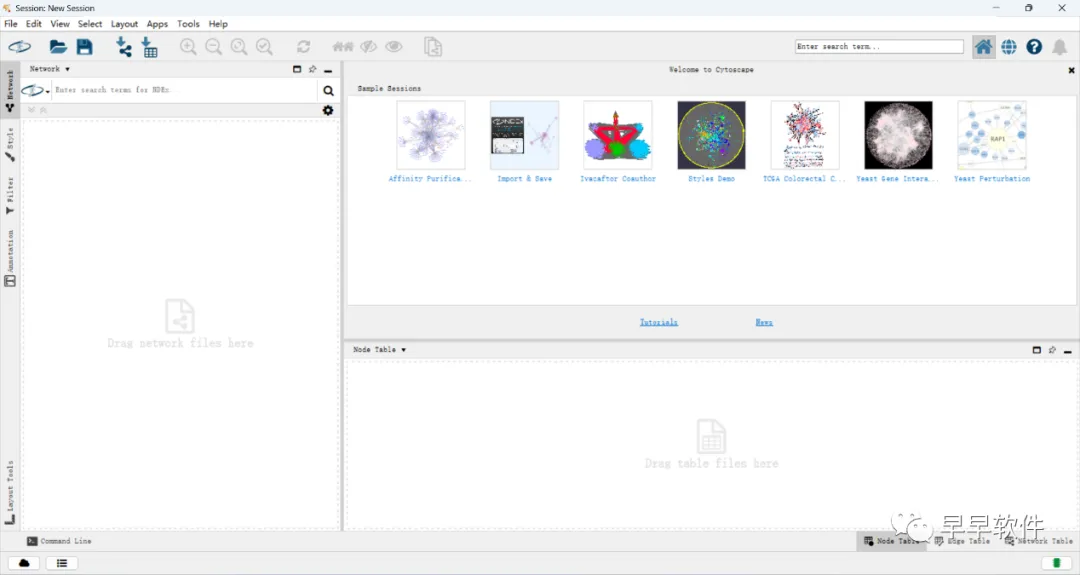
Task: Switch to the Network side tab
Action: (x=10, y=91)
